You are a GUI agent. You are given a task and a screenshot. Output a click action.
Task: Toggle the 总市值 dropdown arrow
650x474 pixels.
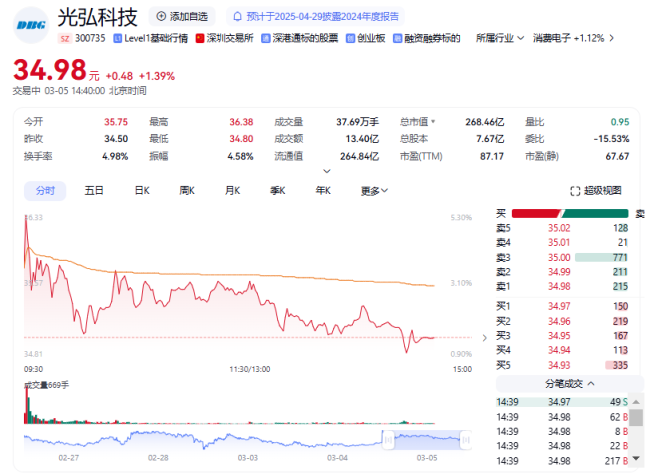tap(433, 122)
